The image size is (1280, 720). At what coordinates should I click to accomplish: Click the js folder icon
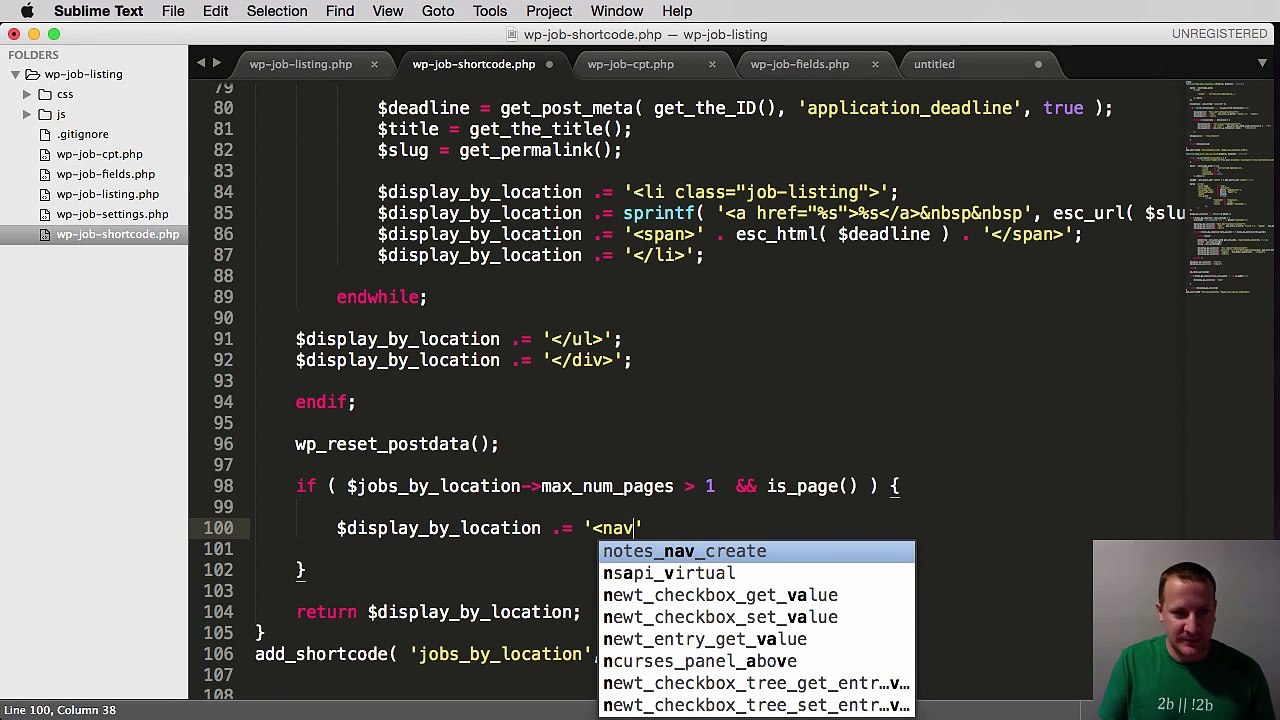pyautogui.click(x=44, y=114)
